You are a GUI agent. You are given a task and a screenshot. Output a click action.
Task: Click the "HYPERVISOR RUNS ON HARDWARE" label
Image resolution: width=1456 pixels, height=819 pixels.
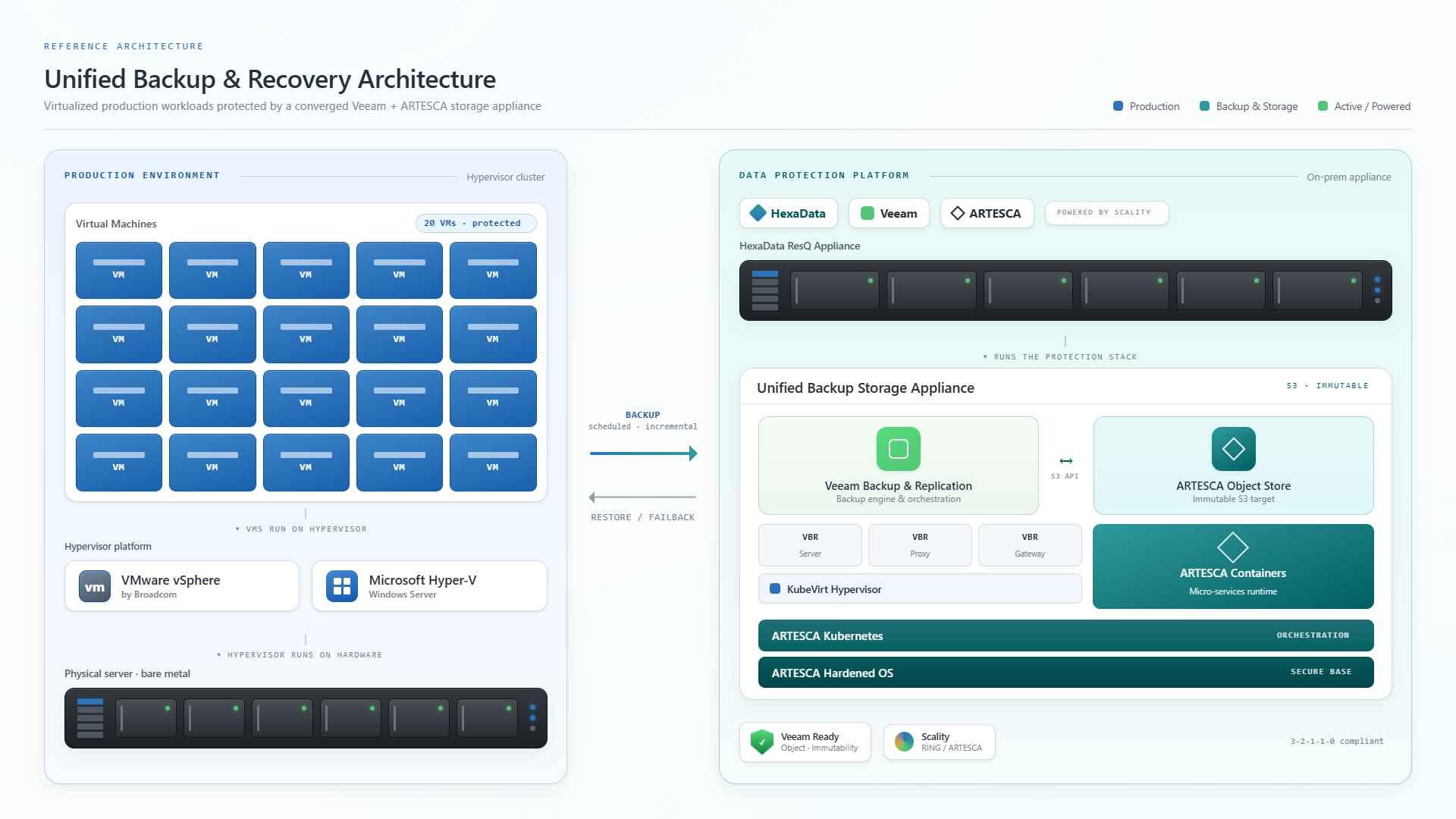tap(300, 655)
